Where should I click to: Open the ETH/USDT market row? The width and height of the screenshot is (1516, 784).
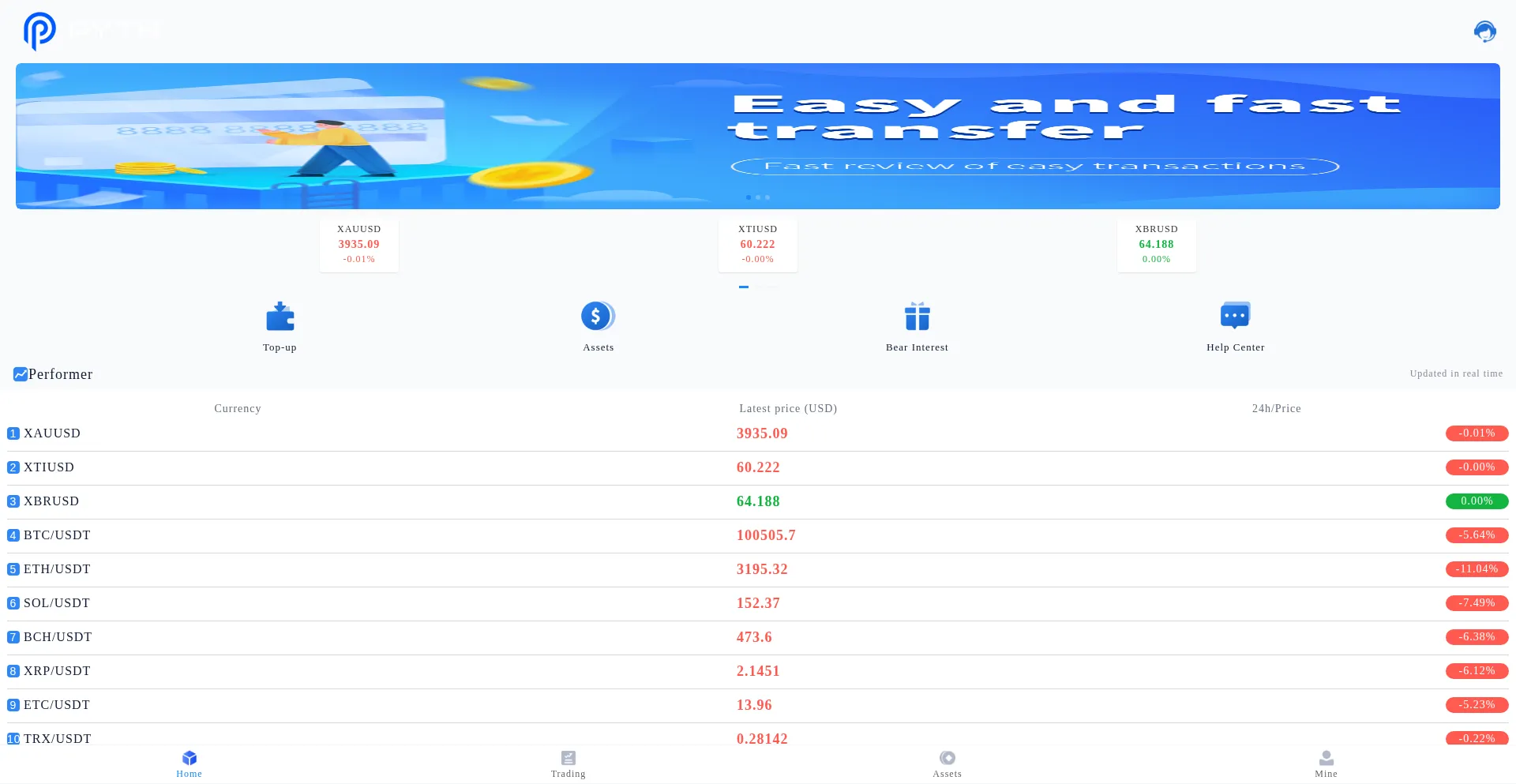57,569
